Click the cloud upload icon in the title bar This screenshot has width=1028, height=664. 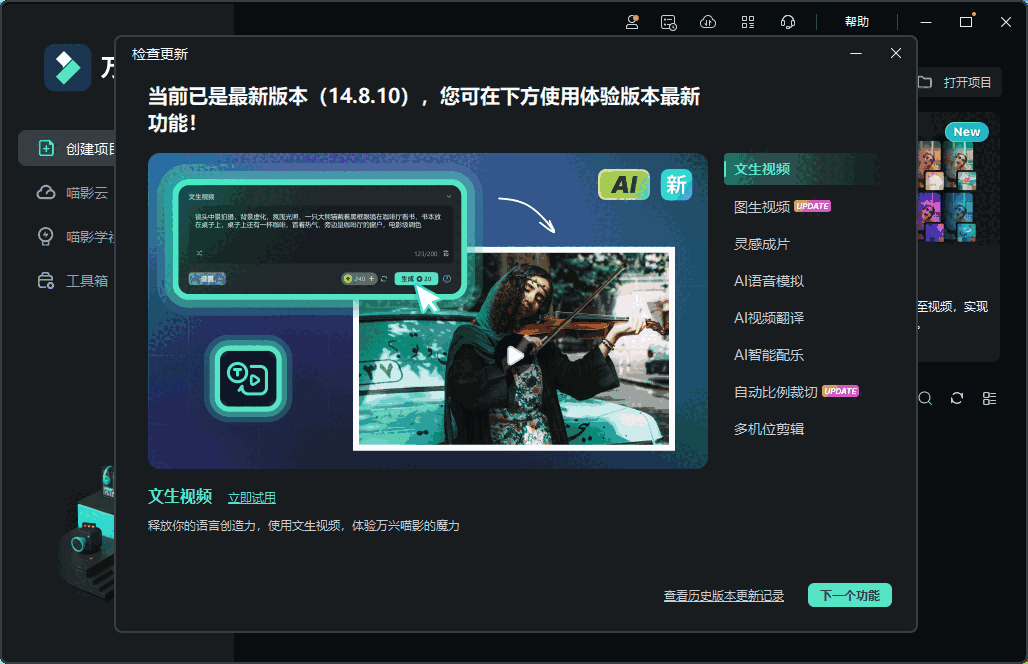tap(708, 21)
